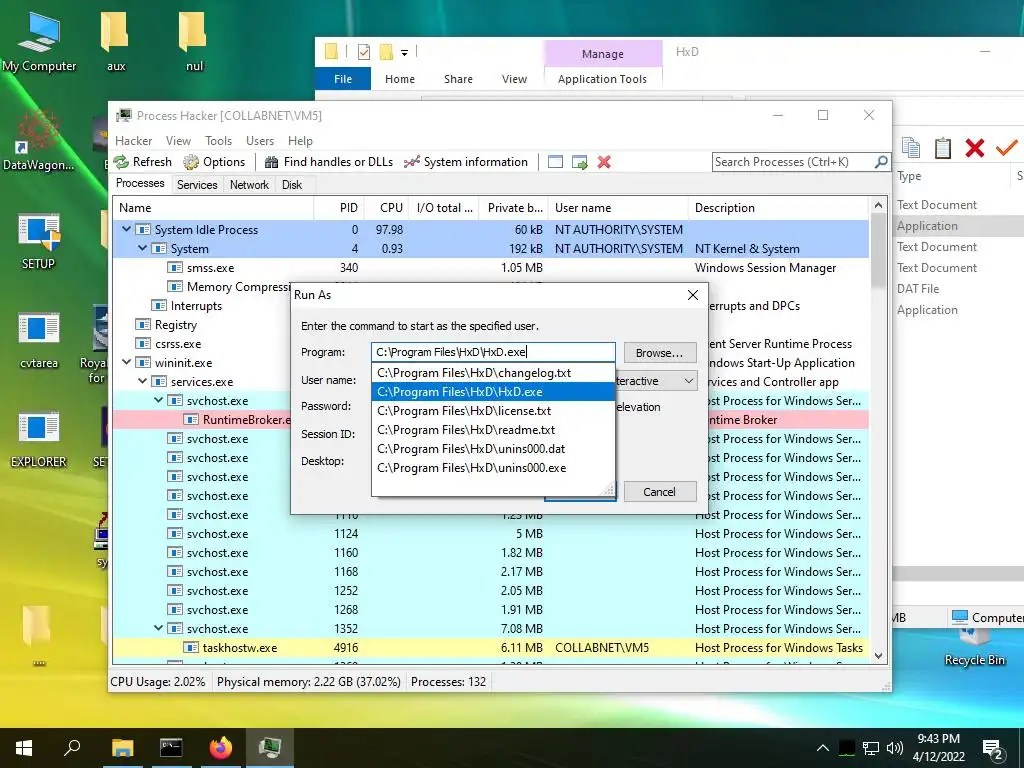
Task: Collapse the System process tree node
Action: tap(142, 248)
